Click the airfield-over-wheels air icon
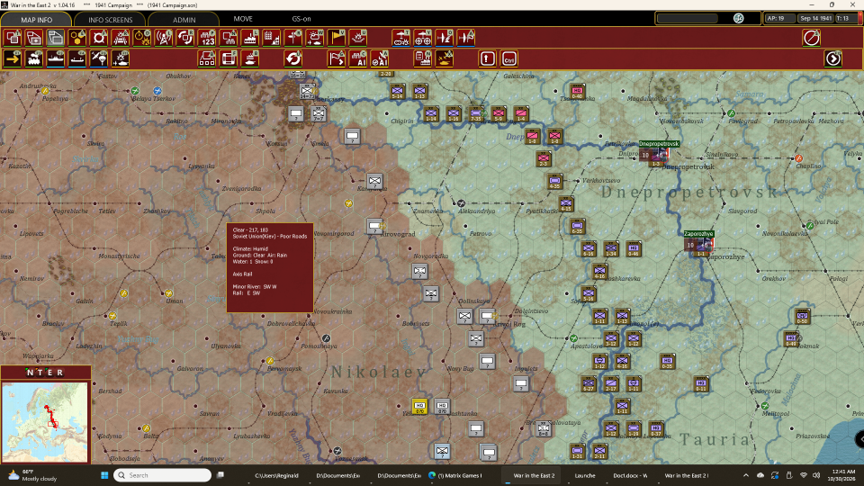The height and width of the screenshot is (486, 864). pyautogui.click(x=423, y=37)
